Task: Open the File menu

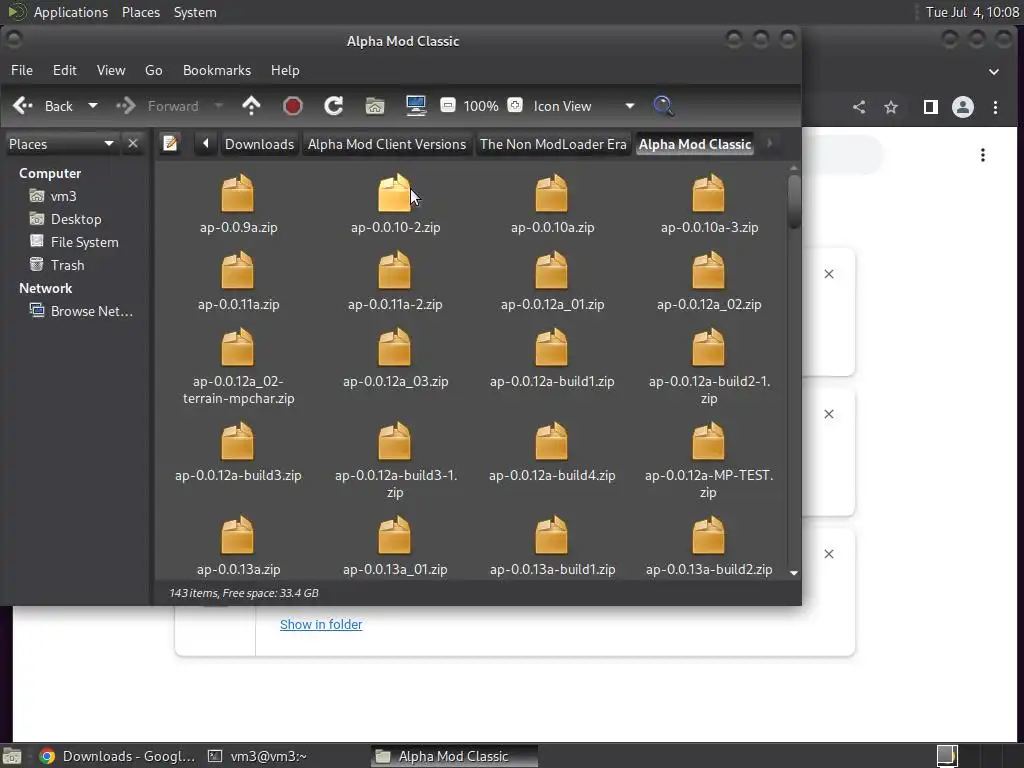Action: tap(22, 70)
